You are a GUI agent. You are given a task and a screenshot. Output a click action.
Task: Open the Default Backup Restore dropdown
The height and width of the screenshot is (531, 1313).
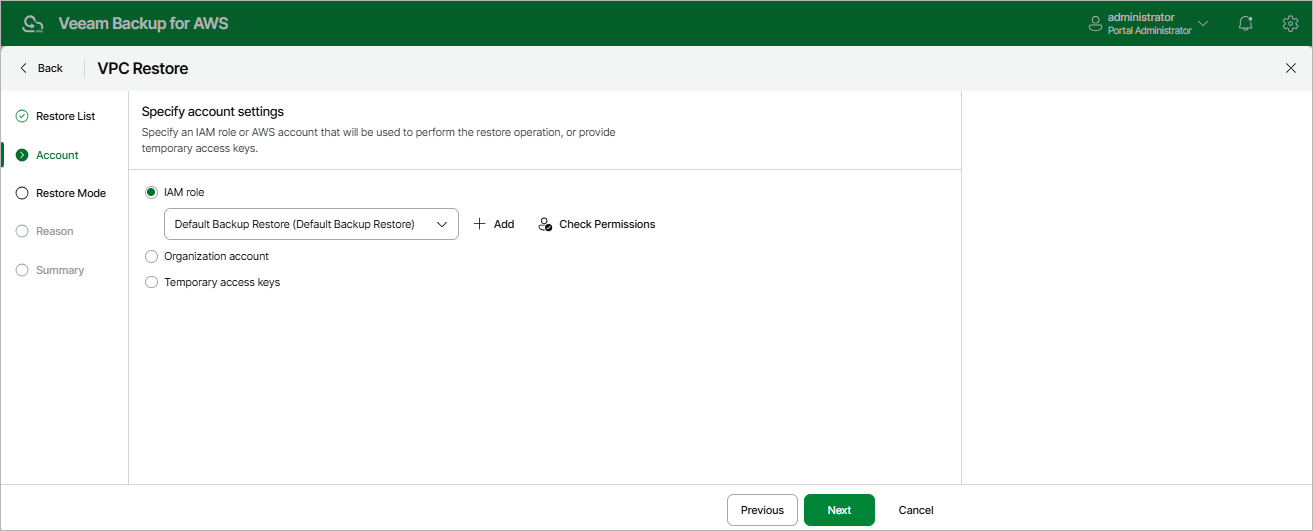[311, 224]
